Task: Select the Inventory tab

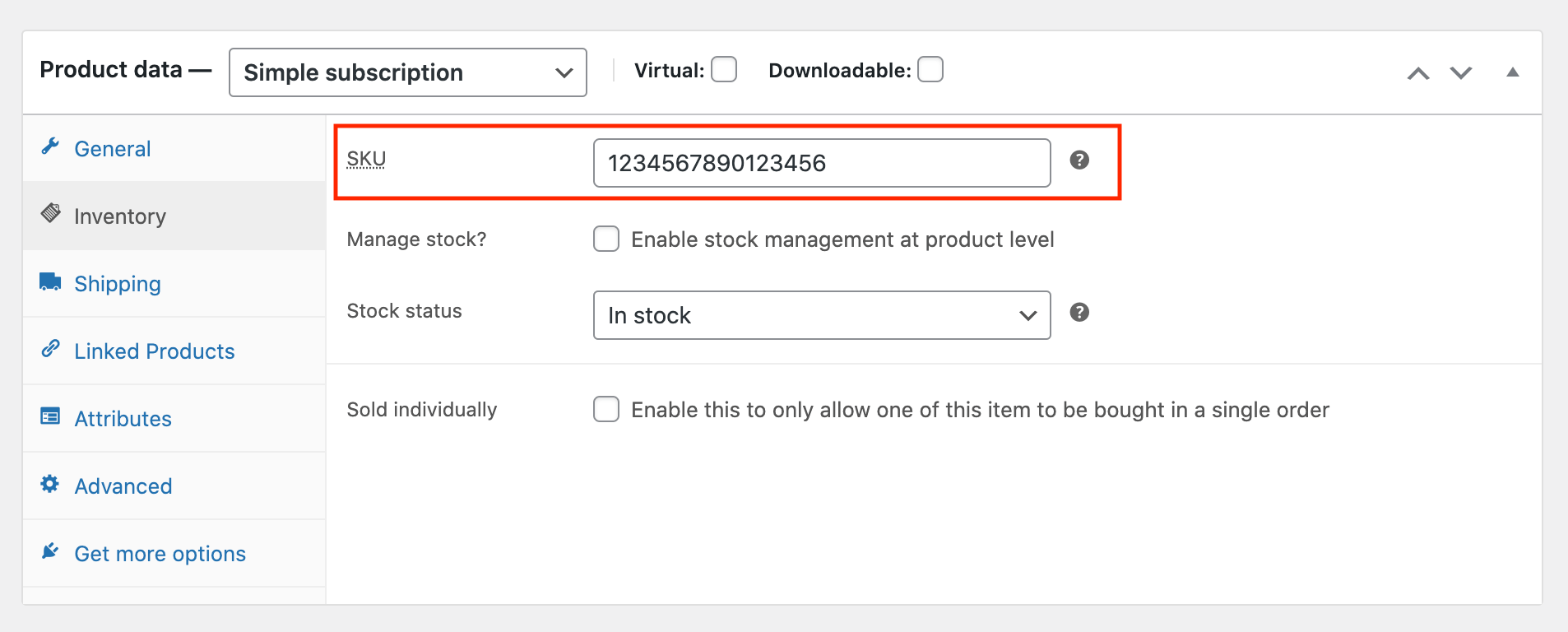Action: 174,216
